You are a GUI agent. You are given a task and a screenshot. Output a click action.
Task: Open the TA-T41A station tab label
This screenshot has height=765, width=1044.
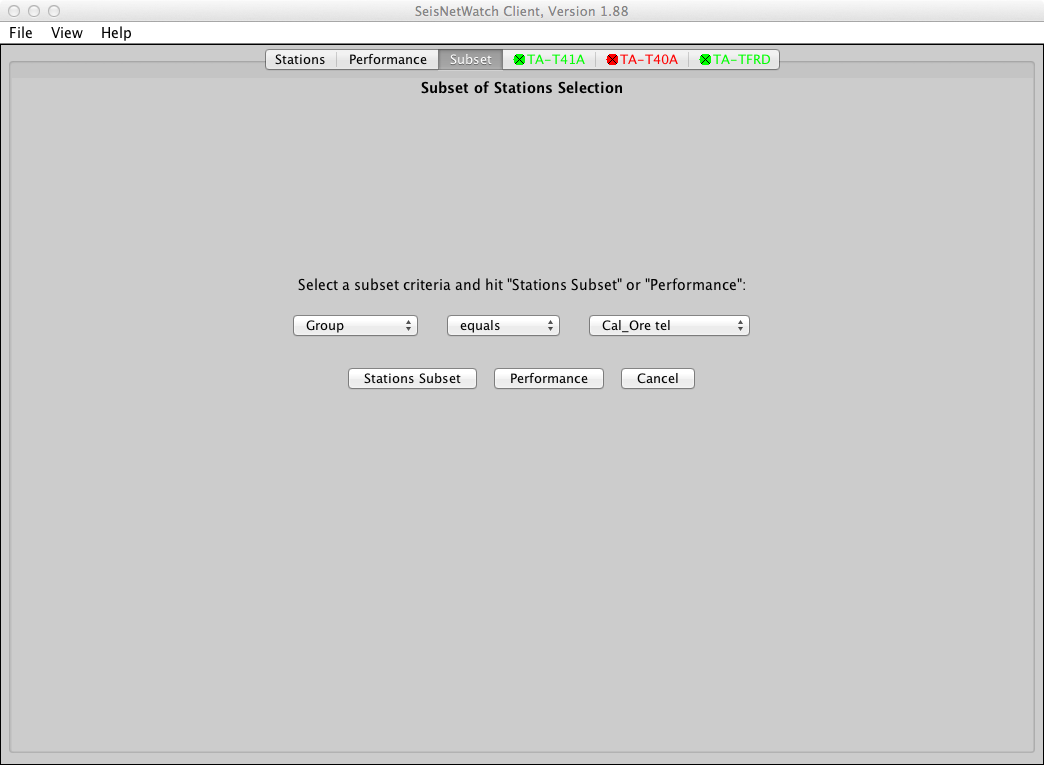coord(556,60)
